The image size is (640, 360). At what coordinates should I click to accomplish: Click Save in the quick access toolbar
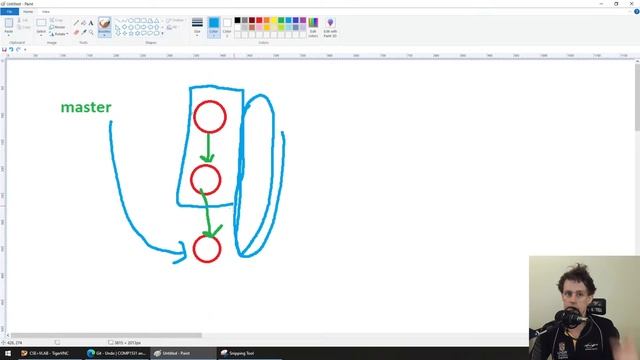click(4, 49)
